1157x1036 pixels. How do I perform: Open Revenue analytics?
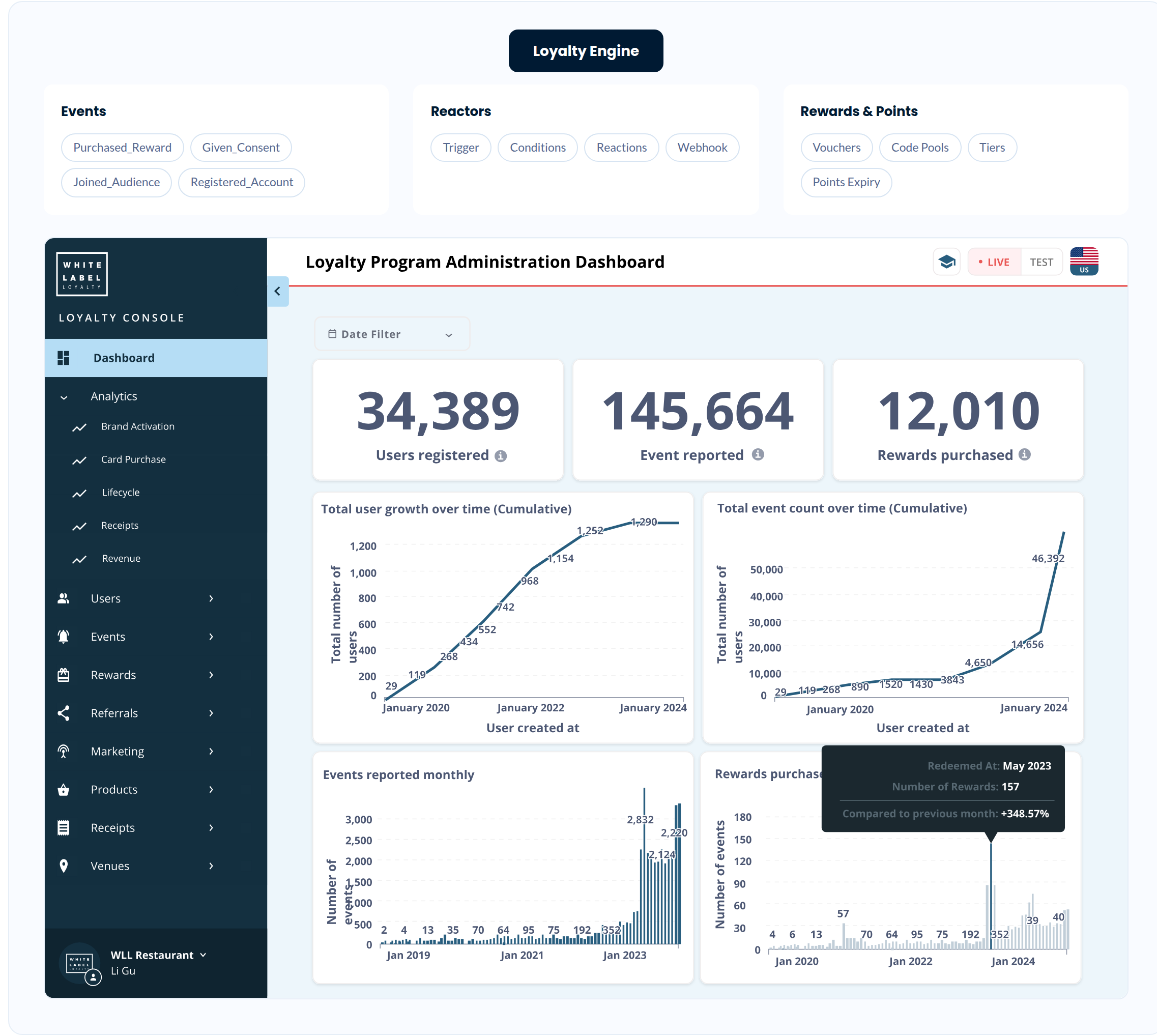[x=121, y=558]
